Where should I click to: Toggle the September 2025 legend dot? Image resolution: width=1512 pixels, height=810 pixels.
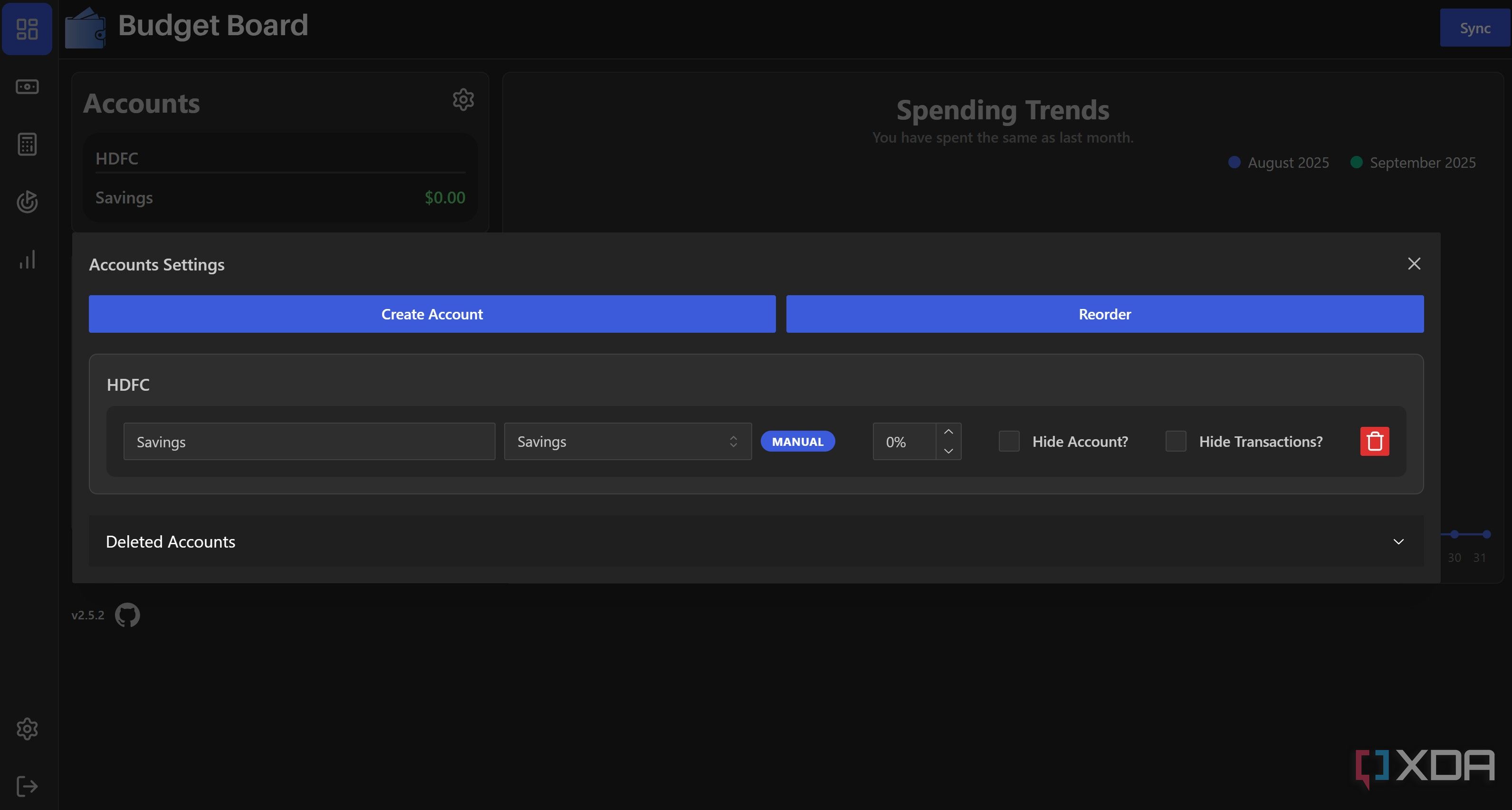coord(1357,162)
